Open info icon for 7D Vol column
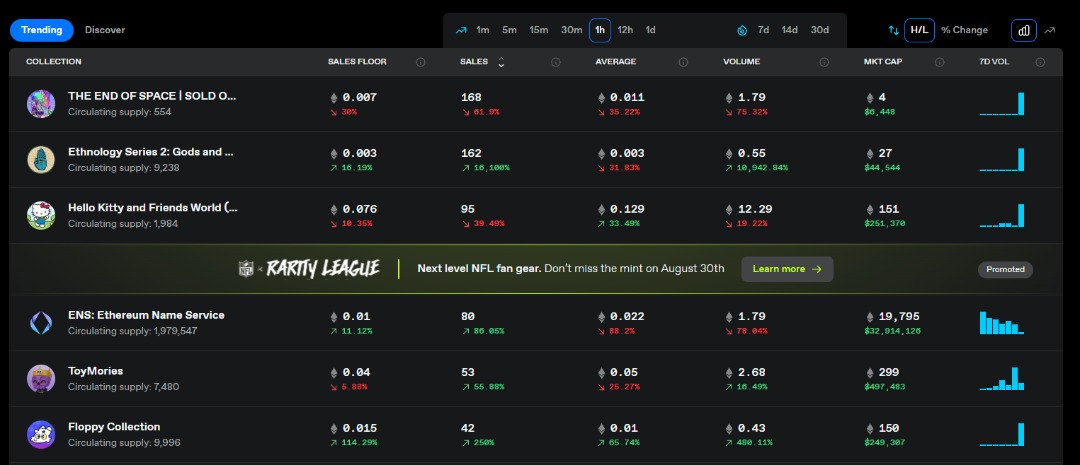The height and width of the screenshot is (465, 1080). click(1040, 62)
